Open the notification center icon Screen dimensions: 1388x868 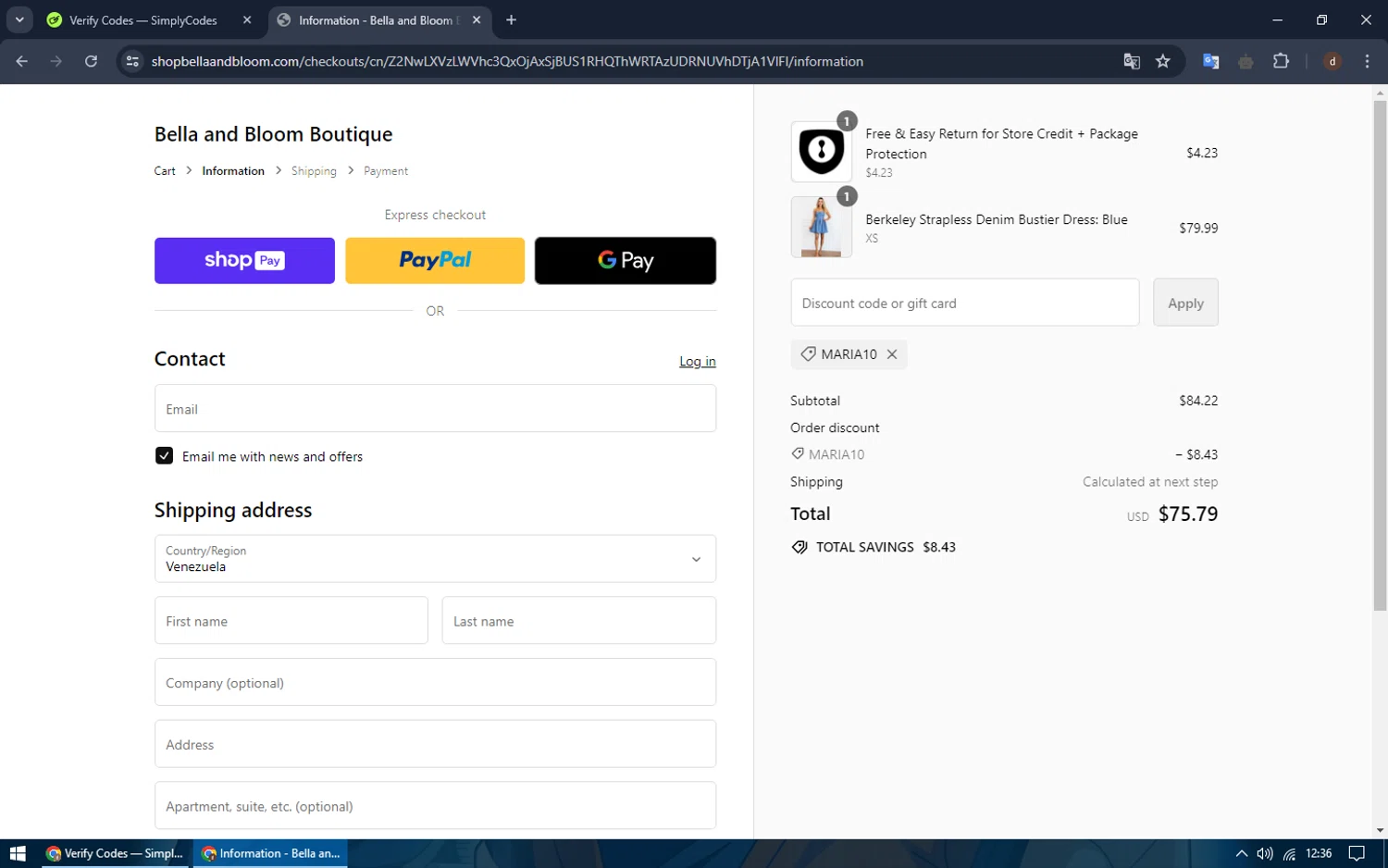tap(1357, 853)
